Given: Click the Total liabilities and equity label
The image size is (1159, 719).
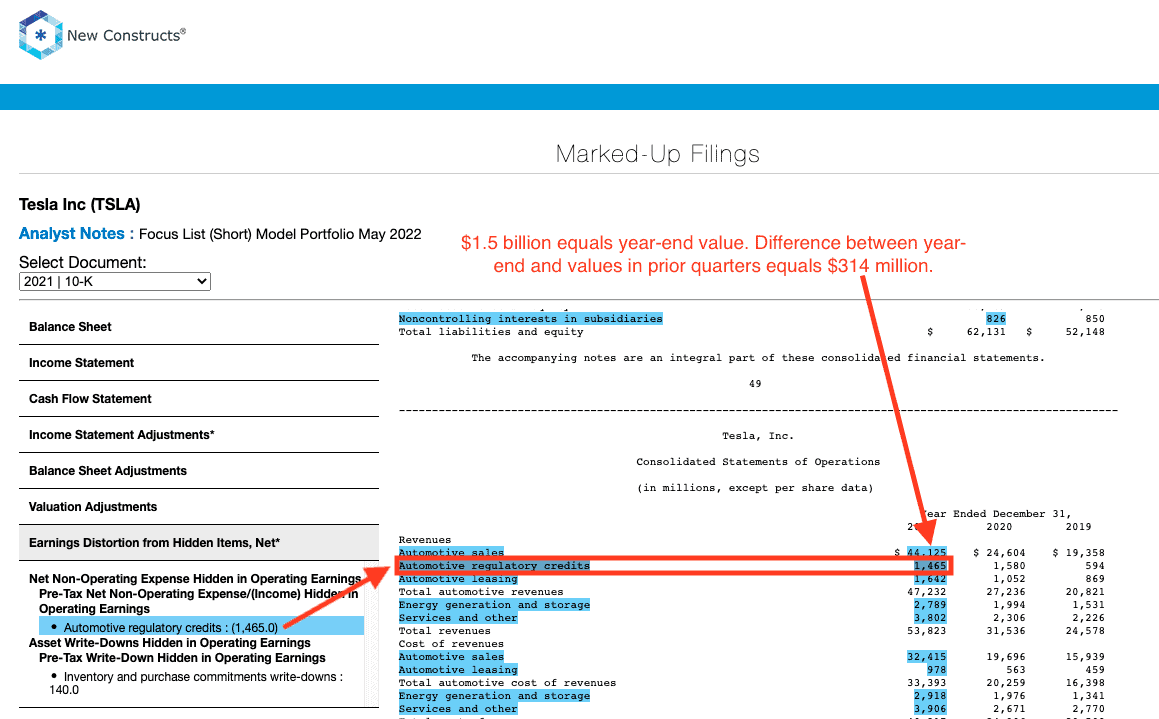Looking at the screenshot, I should 491,332.
